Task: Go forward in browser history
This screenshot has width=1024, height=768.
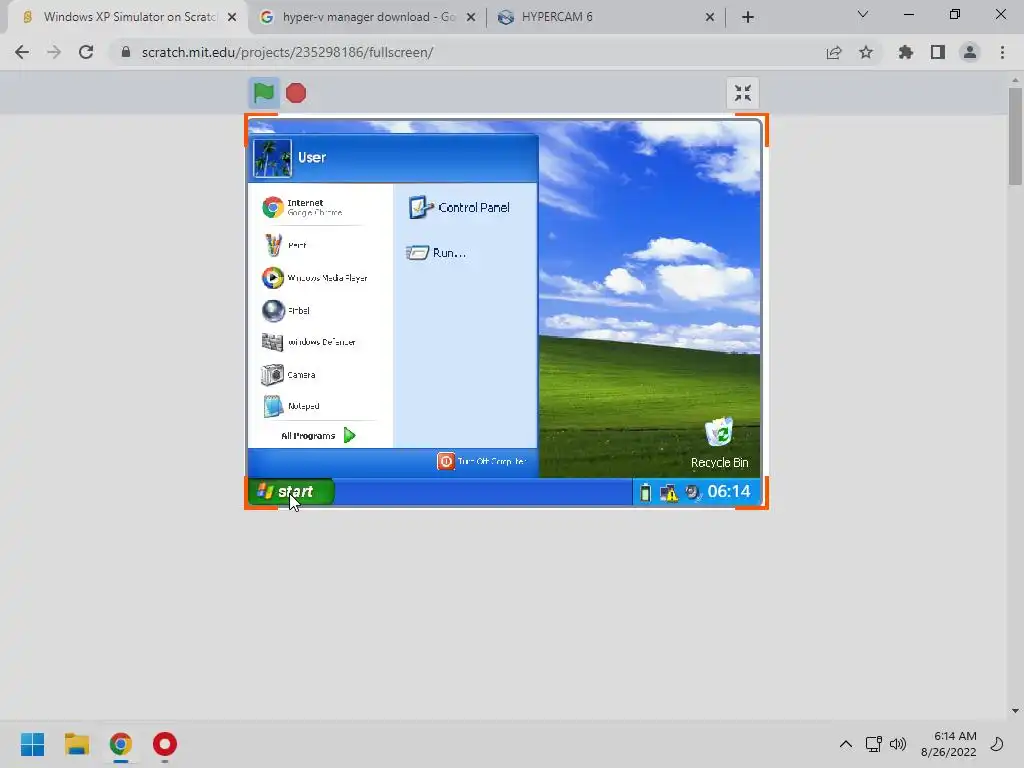Action: pyautogui.click(x=54, y=52)
